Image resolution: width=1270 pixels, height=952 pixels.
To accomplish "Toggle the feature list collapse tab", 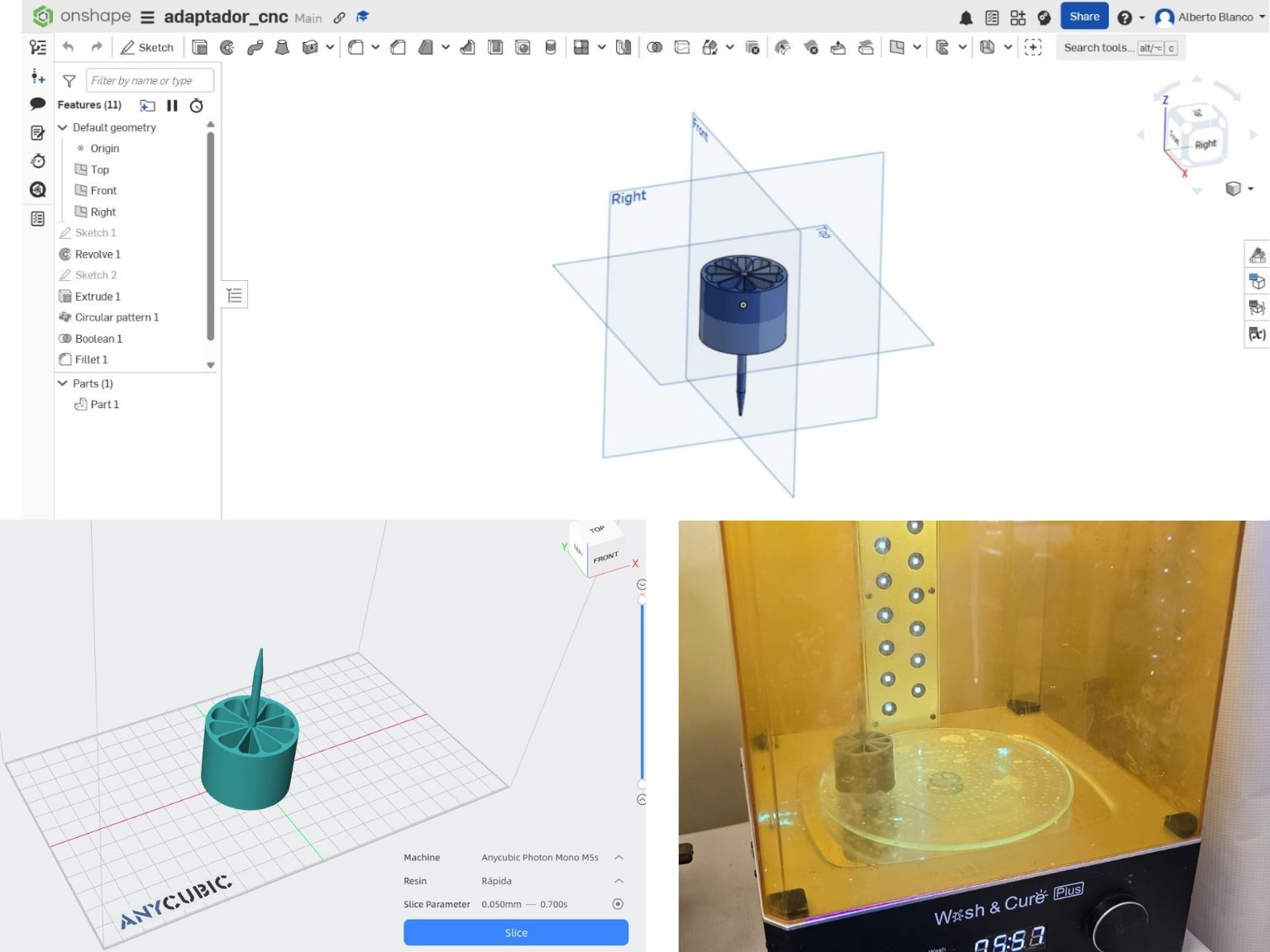I will point(235,295).
